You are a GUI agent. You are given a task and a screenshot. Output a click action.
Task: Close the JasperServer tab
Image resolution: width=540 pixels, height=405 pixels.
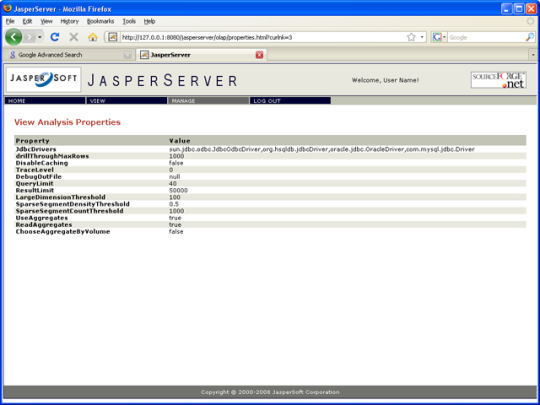[259, 55]
